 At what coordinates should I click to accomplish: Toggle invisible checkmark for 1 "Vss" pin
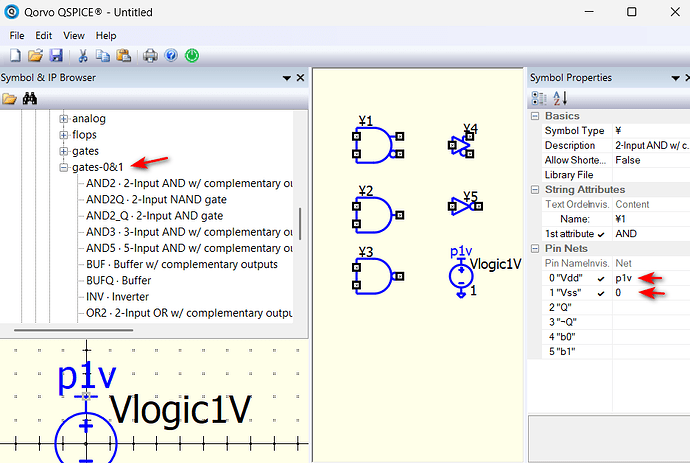[x=601, y=292]
